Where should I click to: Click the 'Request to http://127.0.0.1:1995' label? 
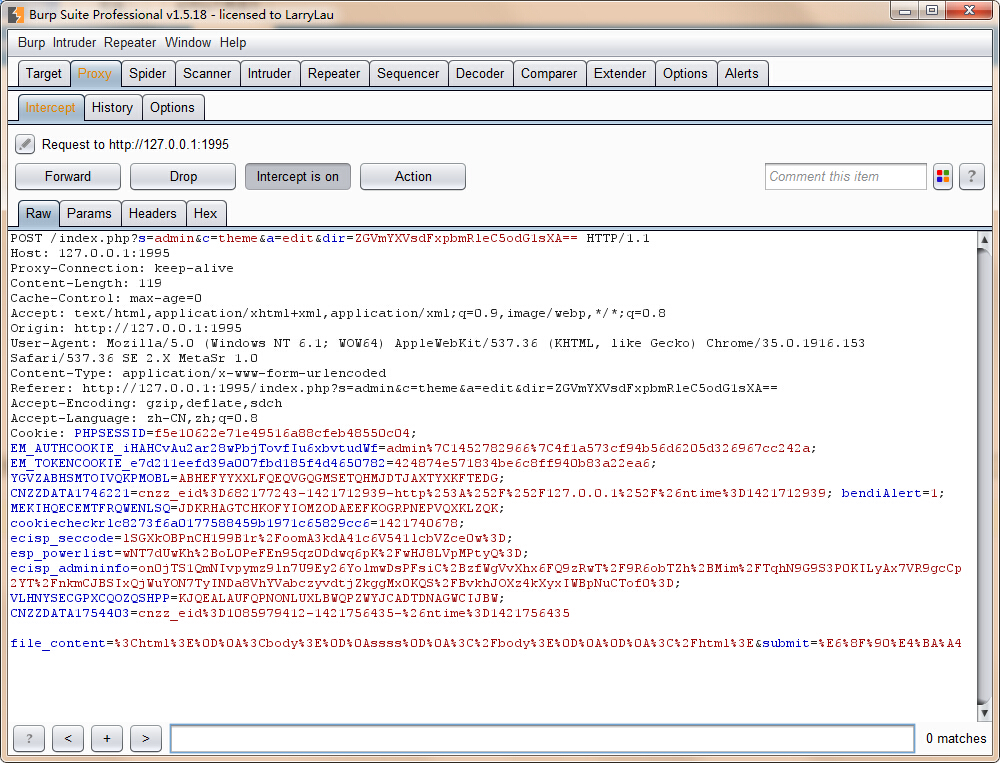135,144
